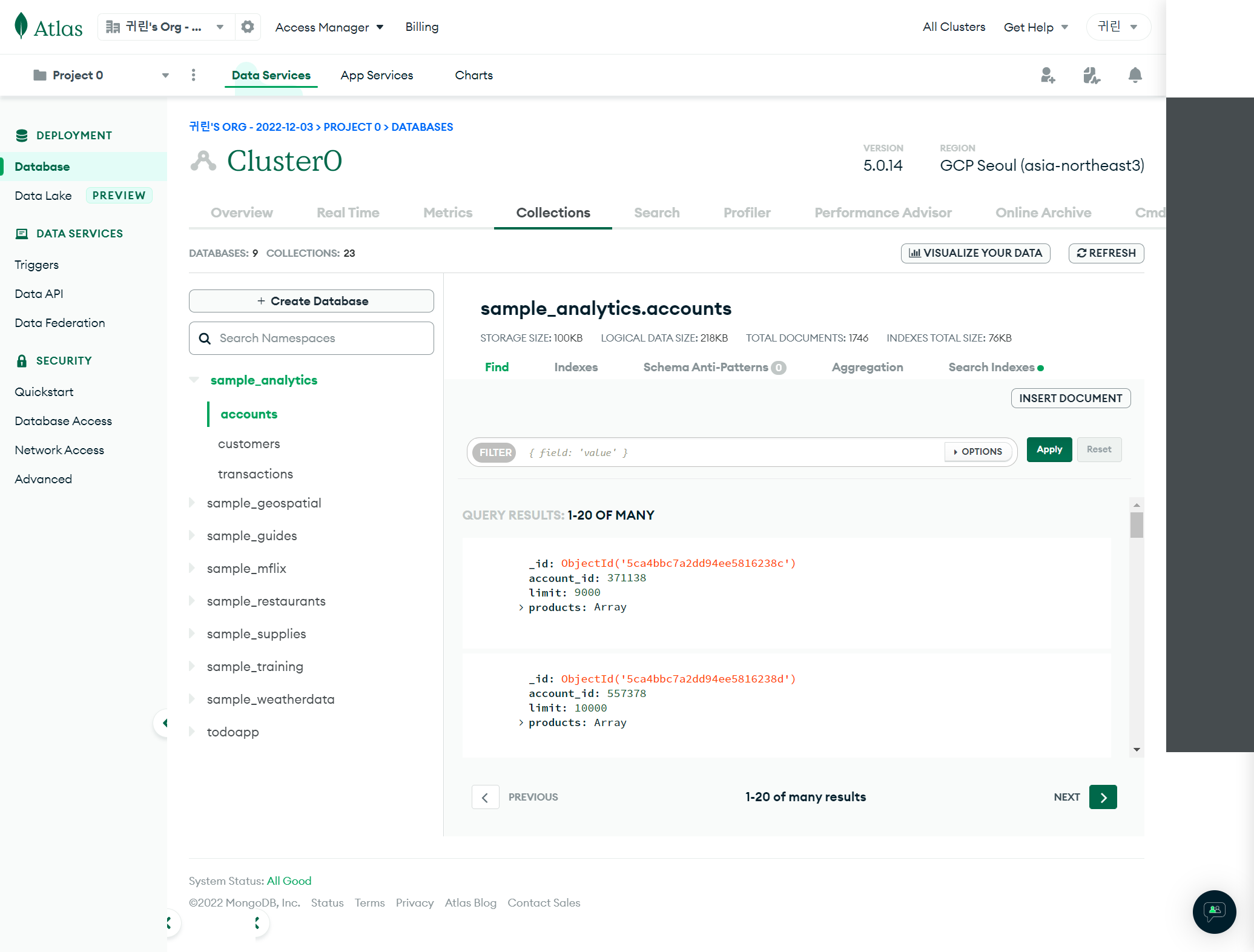Screen dimensions: 1254x952
Task: Open the Performance Advisor tab
Action: point(883,213)
